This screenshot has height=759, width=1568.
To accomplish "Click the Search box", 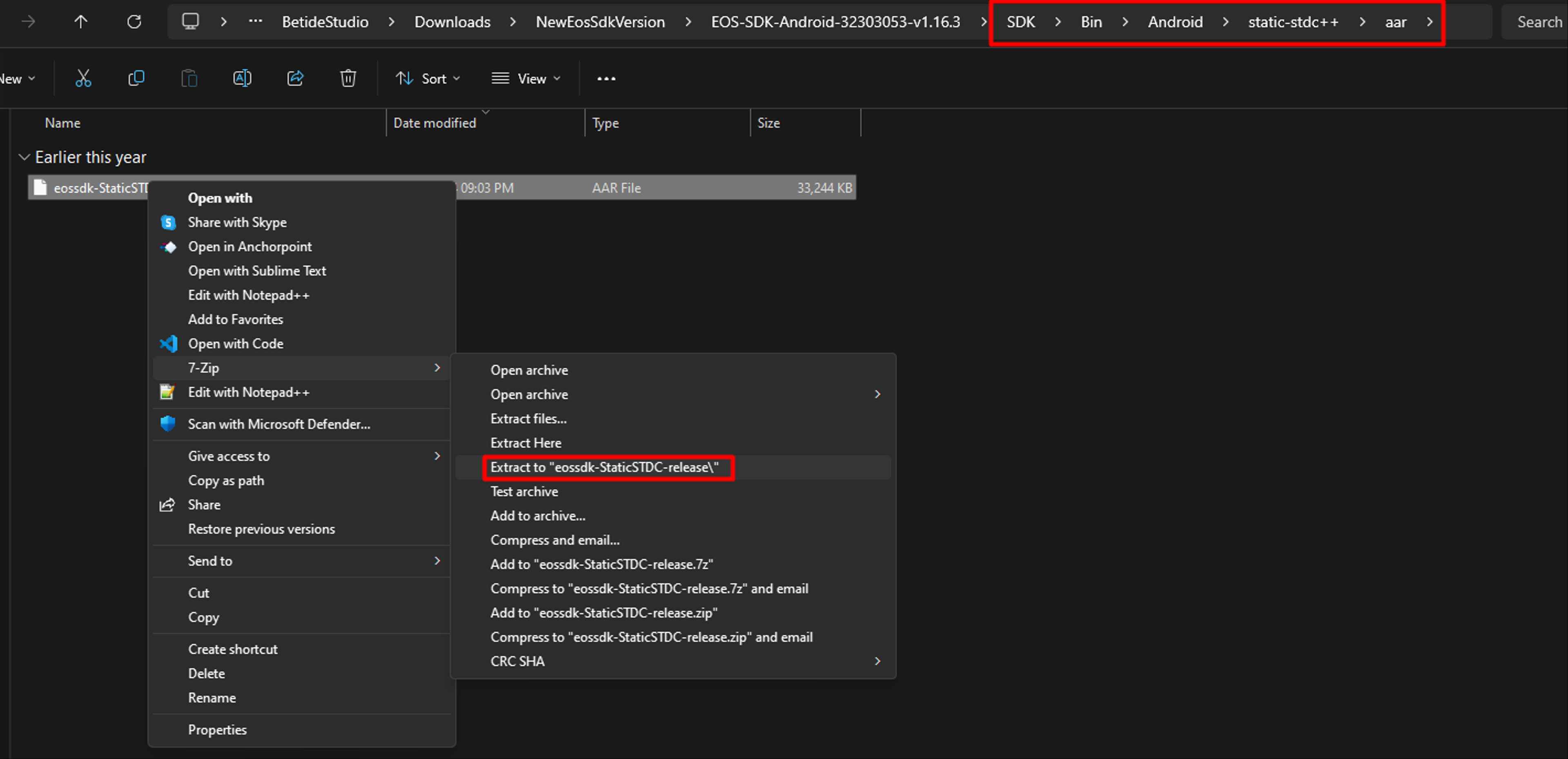I will 1535,22.
